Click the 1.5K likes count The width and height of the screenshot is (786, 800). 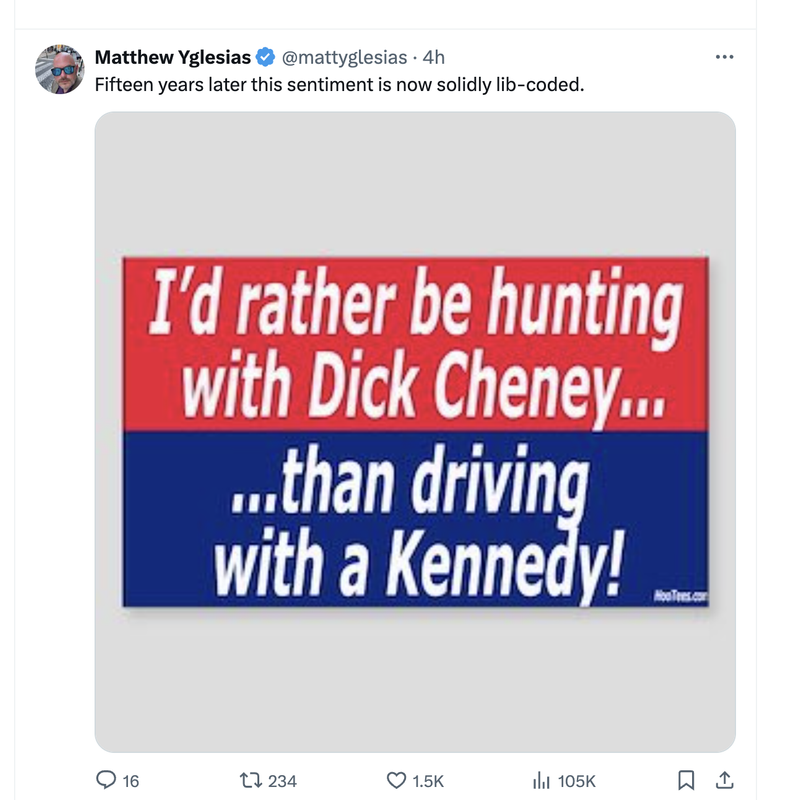[x=428, y=781]
